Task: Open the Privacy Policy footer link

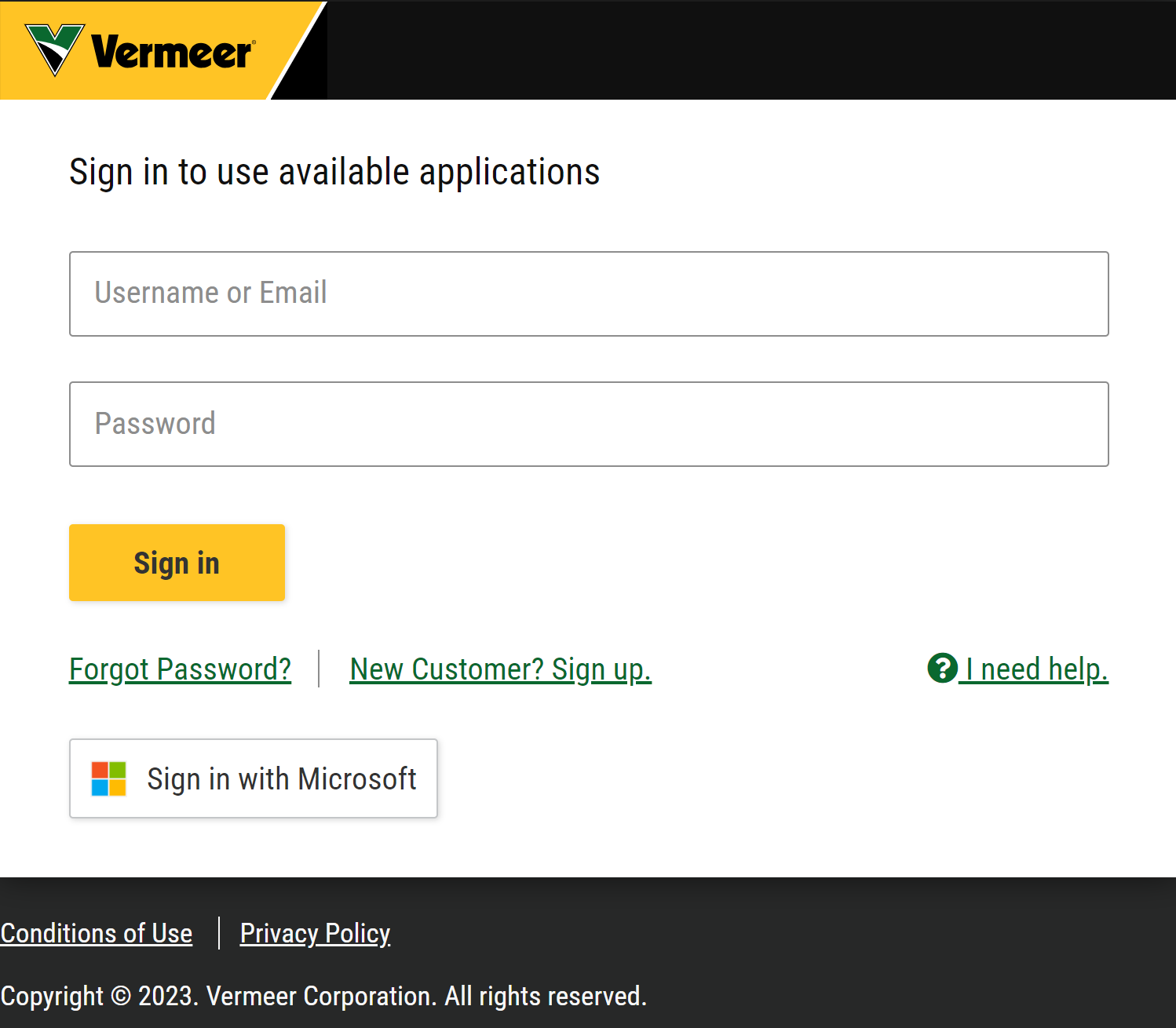Action: [x=315, y=933]
